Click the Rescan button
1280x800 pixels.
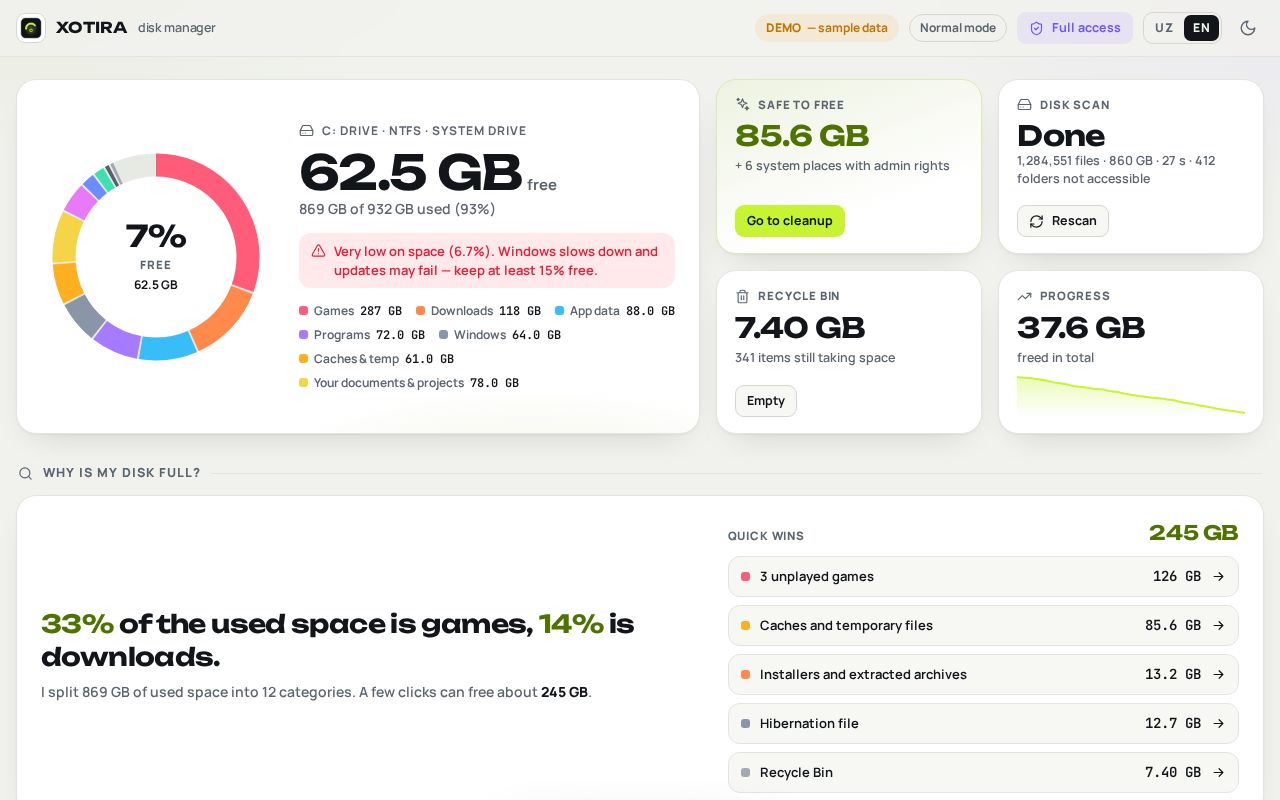1063,221
